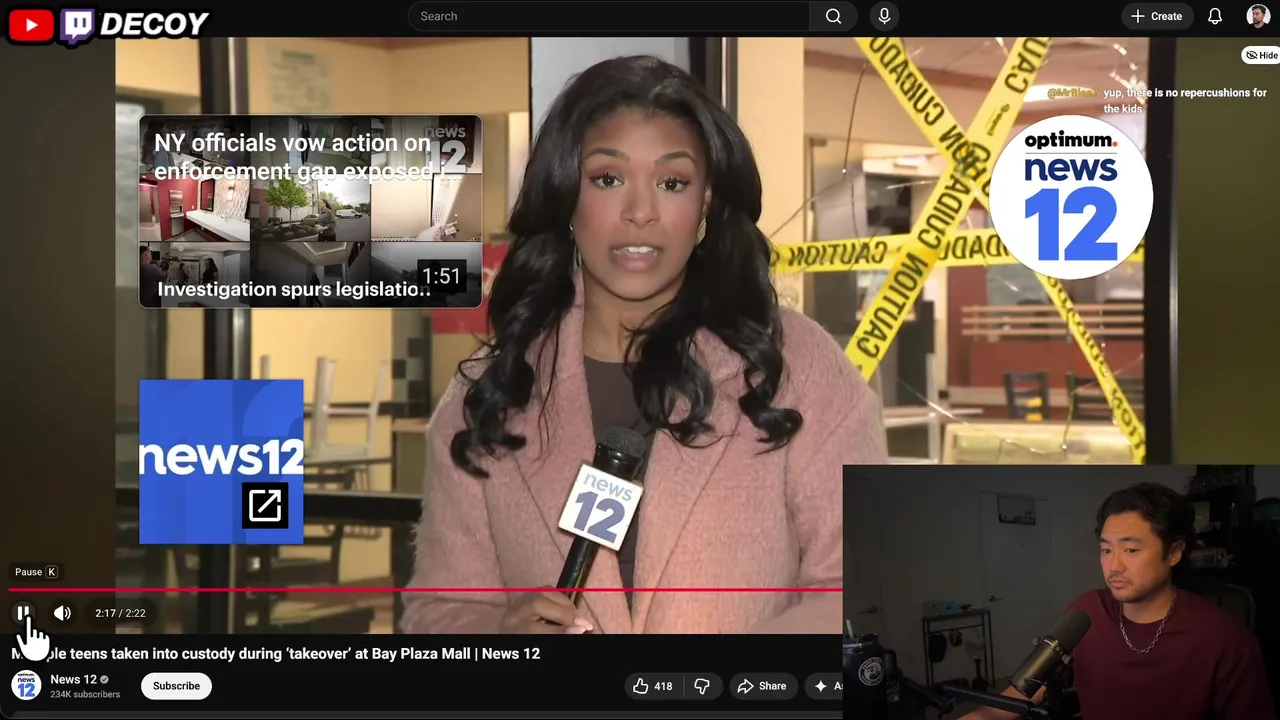Open the news12 external link card
1280x720 pixels.
click(221, 461)
